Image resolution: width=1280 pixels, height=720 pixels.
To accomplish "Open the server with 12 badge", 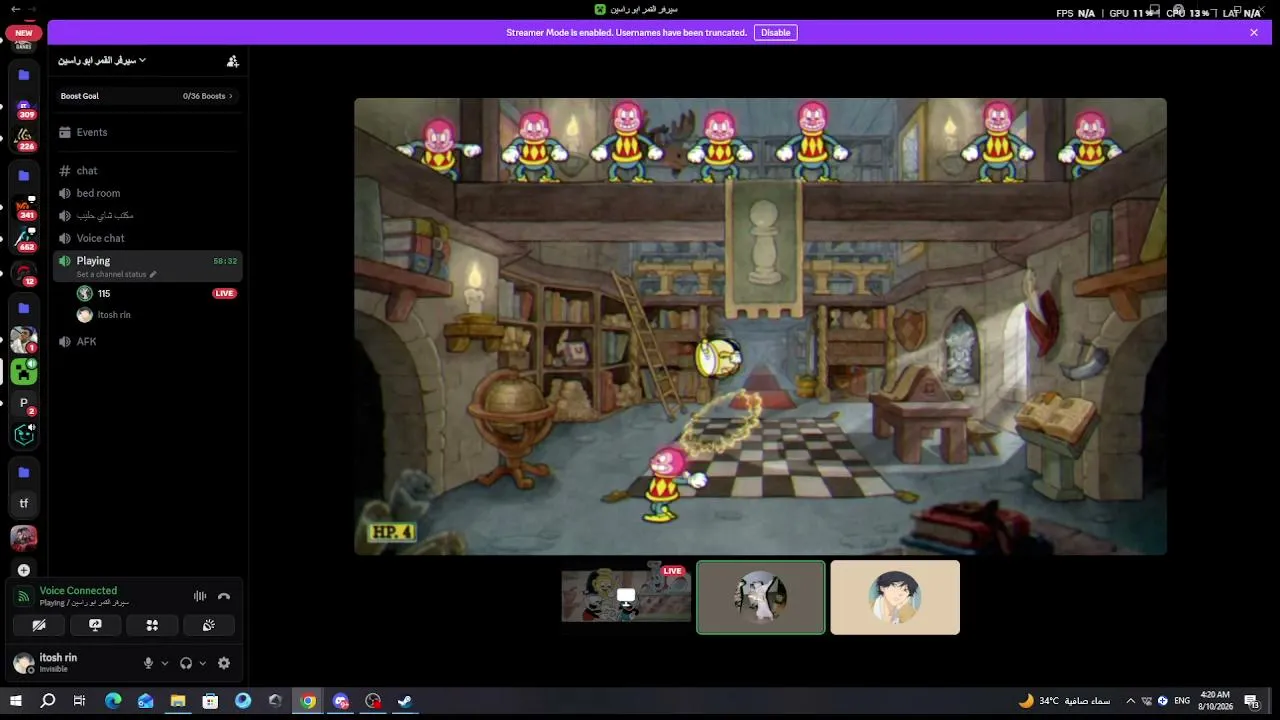I will pyautogui.click(x=24, y=273).
